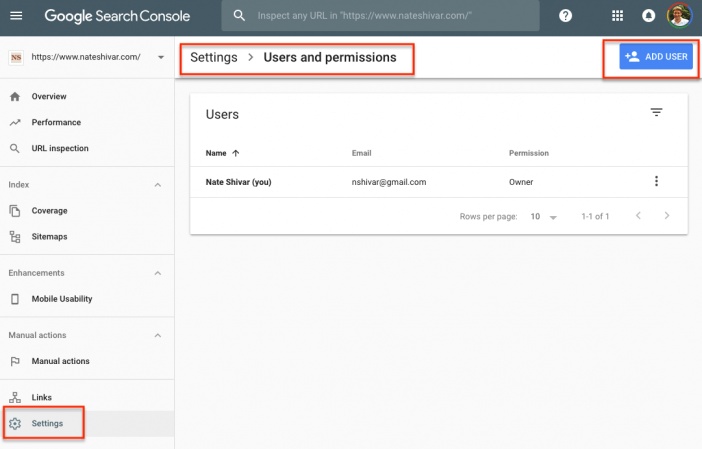
Task: Sort the table by Name column
Action: [216, 153]
